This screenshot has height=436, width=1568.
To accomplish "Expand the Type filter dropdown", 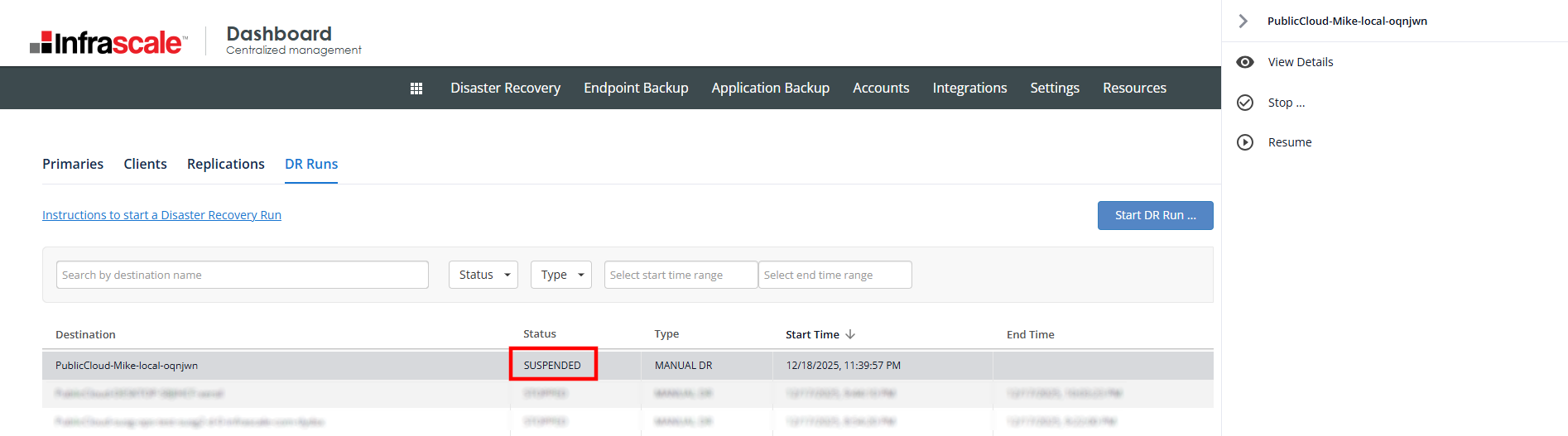I will click(560, 275).
